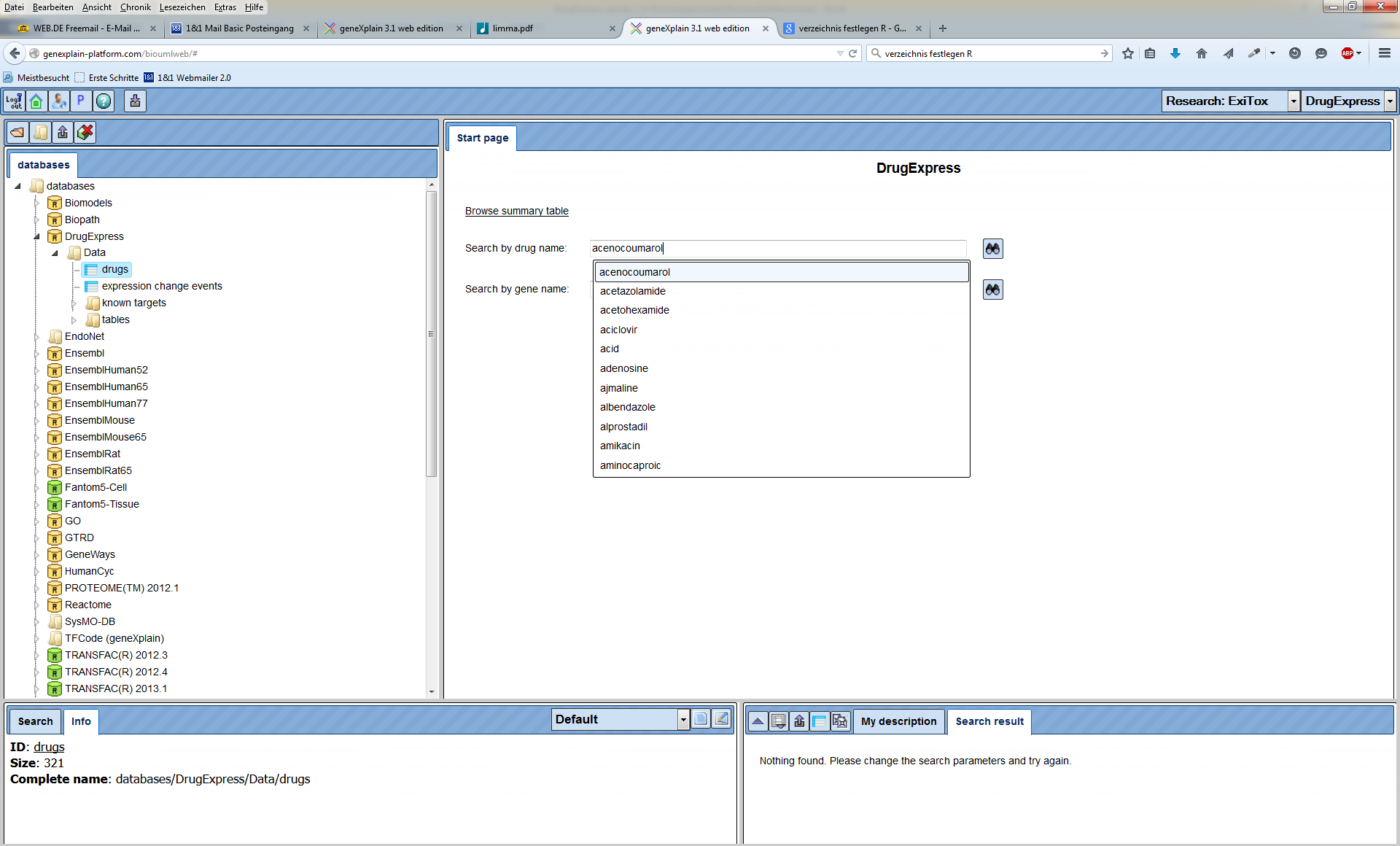
Task: Click the open folder icon above the databases tree
Action: click(x=17, y=133)
